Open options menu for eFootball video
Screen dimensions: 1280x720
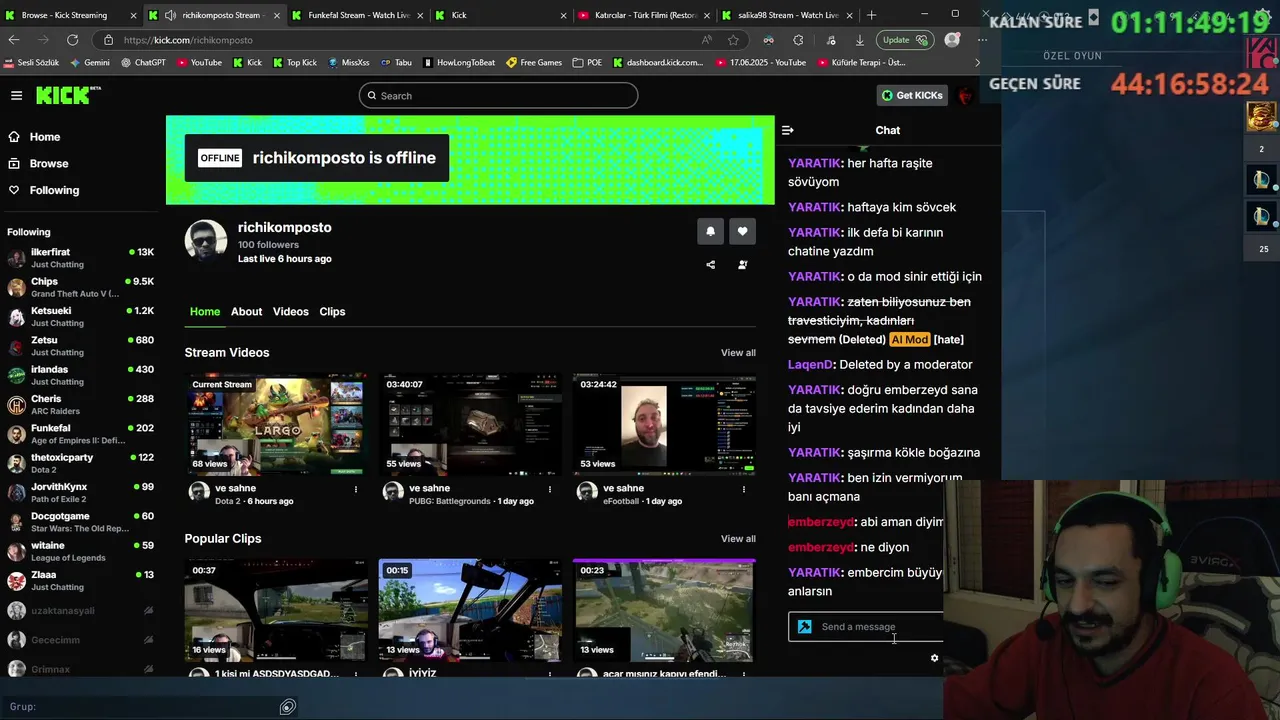[743, 489]
